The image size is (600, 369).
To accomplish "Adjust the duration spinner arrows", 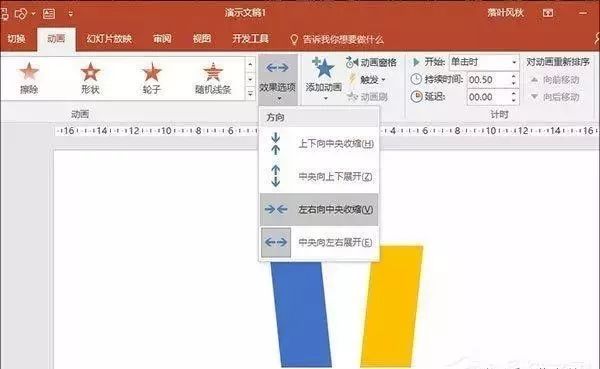I will tap(514, 80).
